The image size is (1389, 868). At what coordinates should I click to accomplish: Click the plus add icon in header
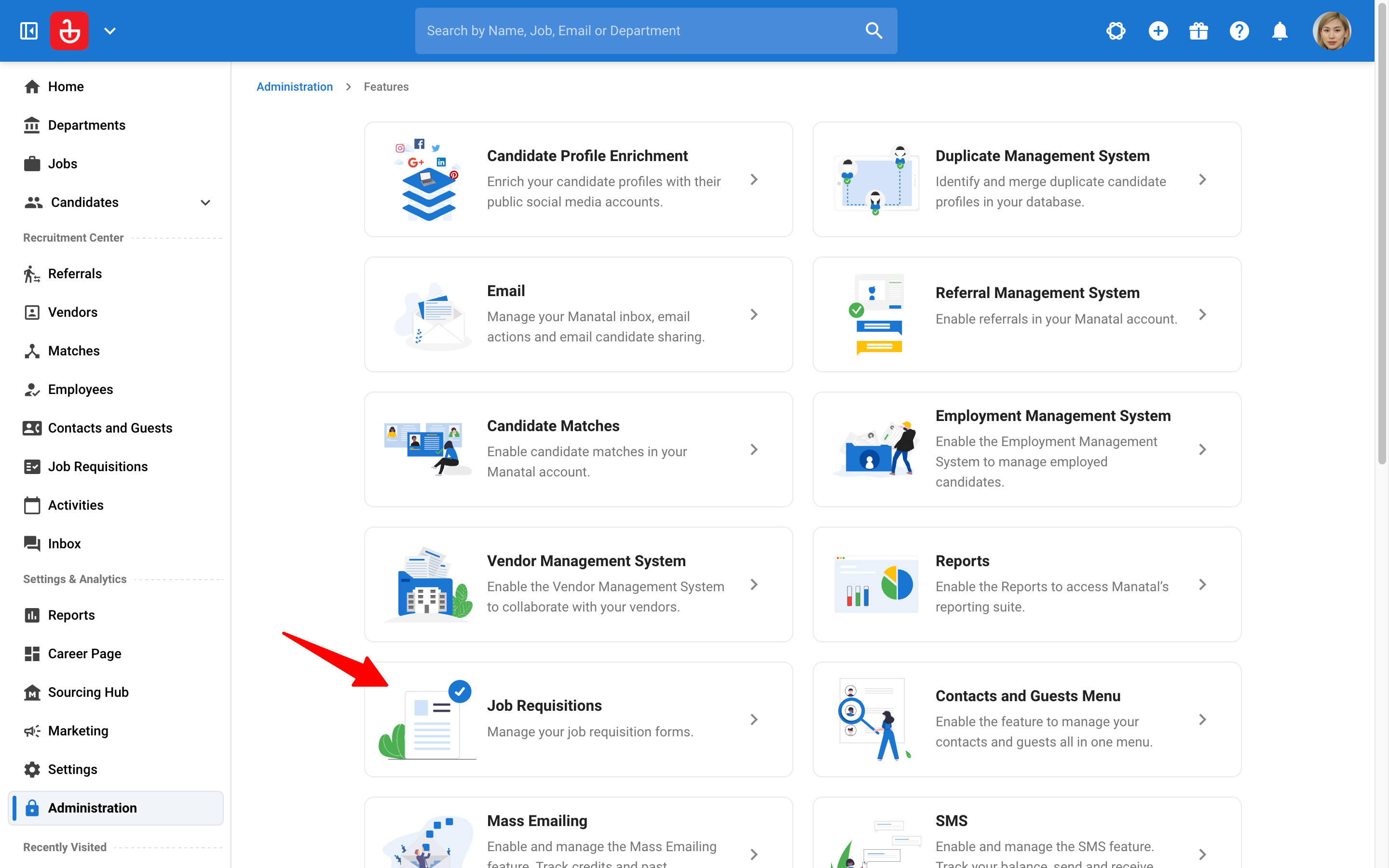click(x=1157, y=30)
